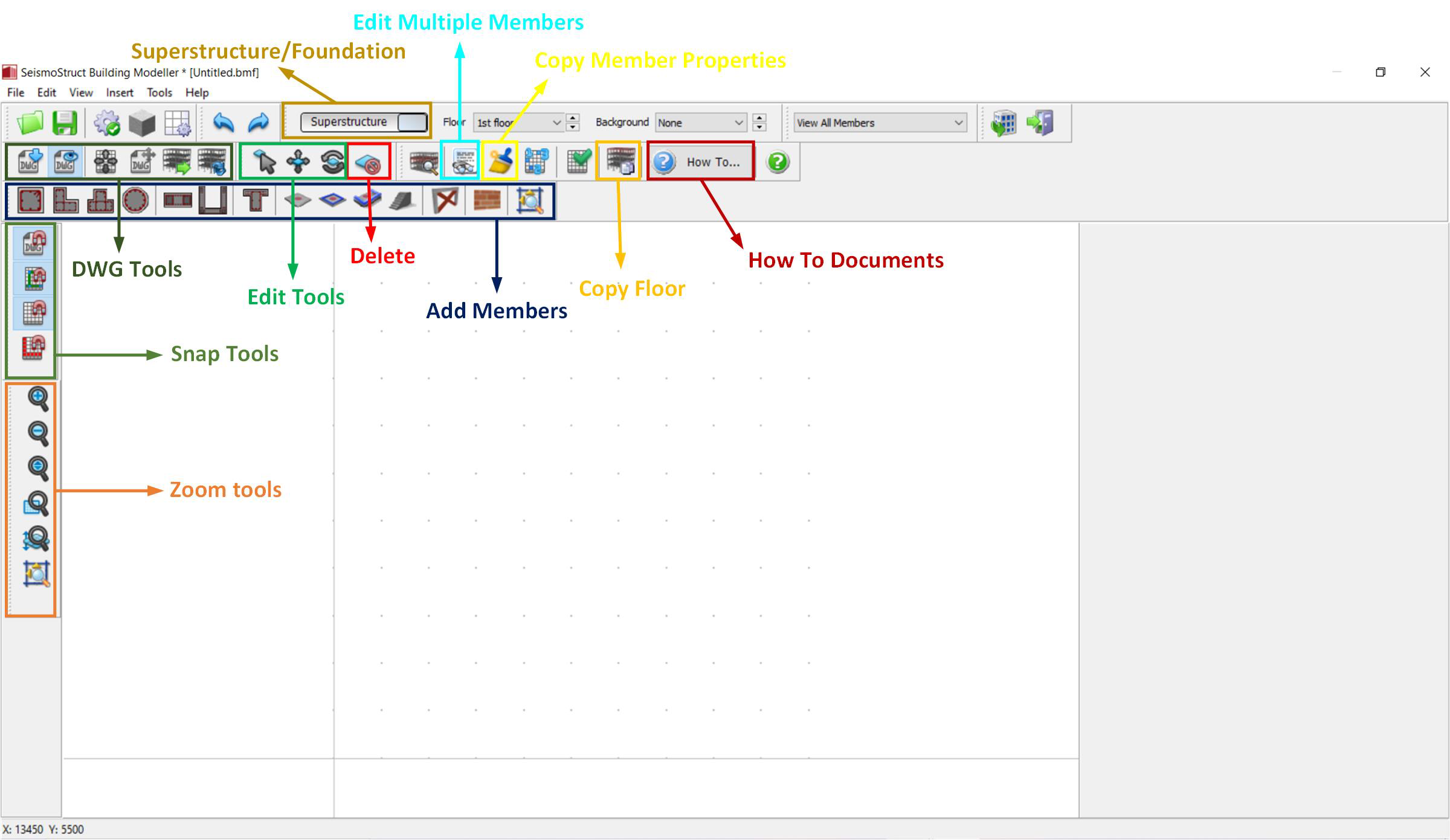Click the Delete member tool icon

click(x=369, y=162)
